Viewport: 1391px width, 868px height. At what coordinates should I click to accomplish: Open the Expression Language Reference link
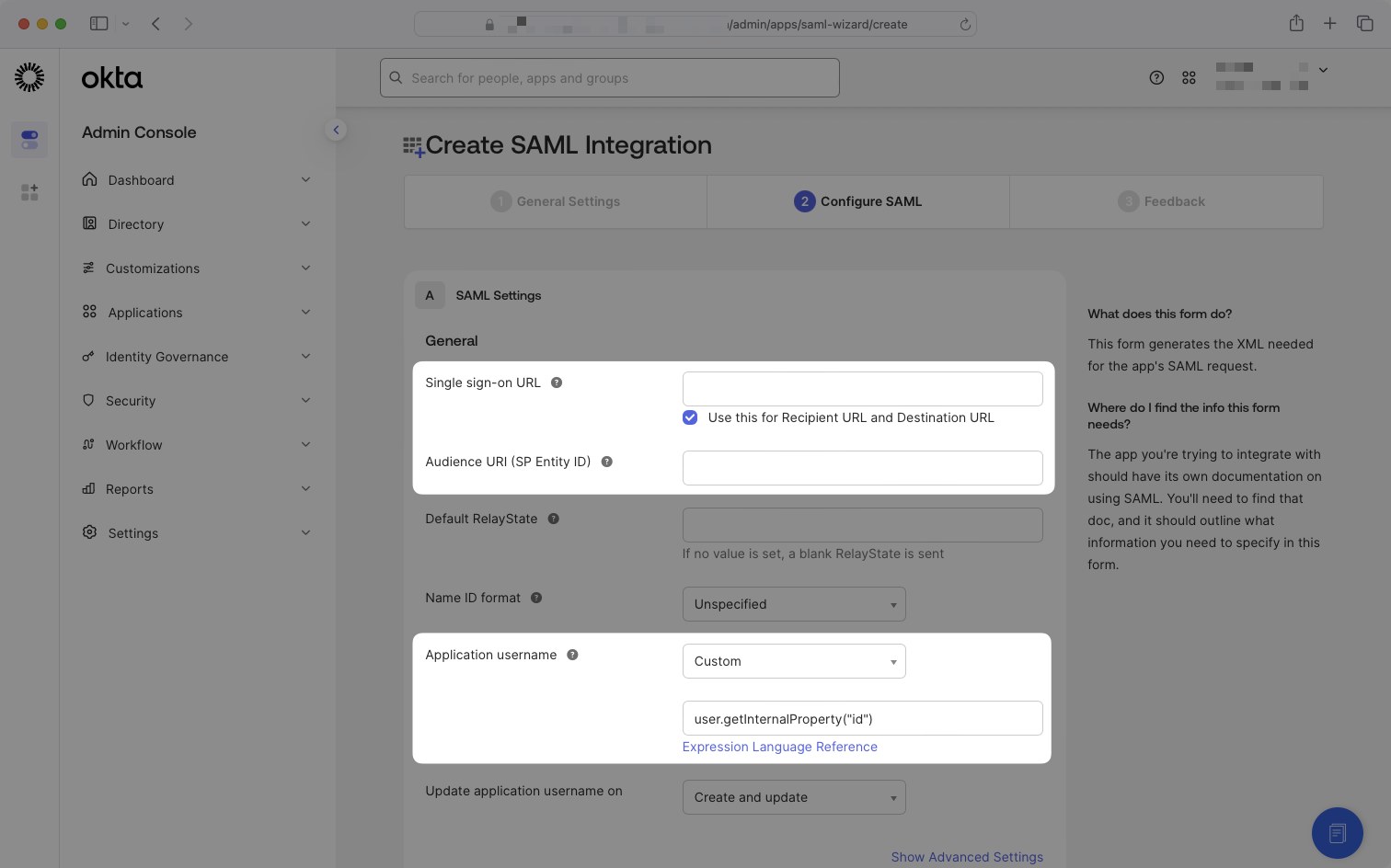tap(779, 747)
